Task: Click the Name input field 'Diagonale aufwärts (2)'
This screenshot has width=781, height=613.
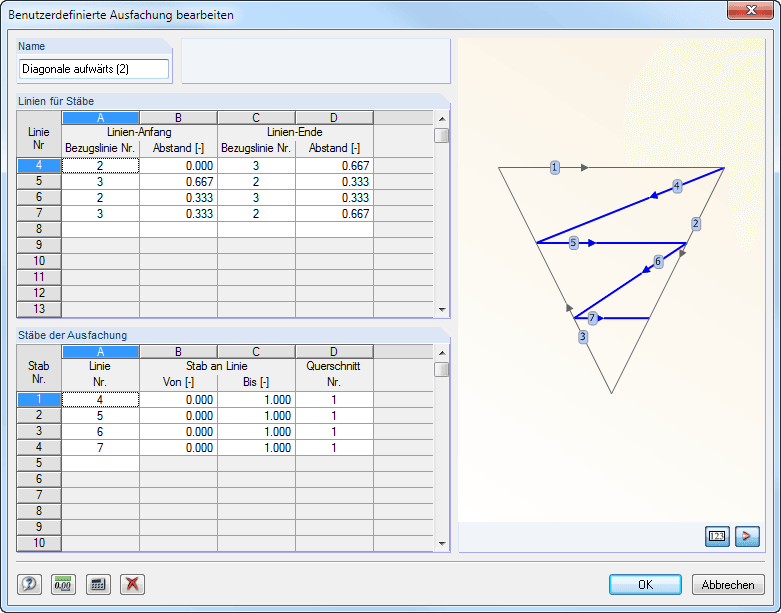Action: [94, 69]
